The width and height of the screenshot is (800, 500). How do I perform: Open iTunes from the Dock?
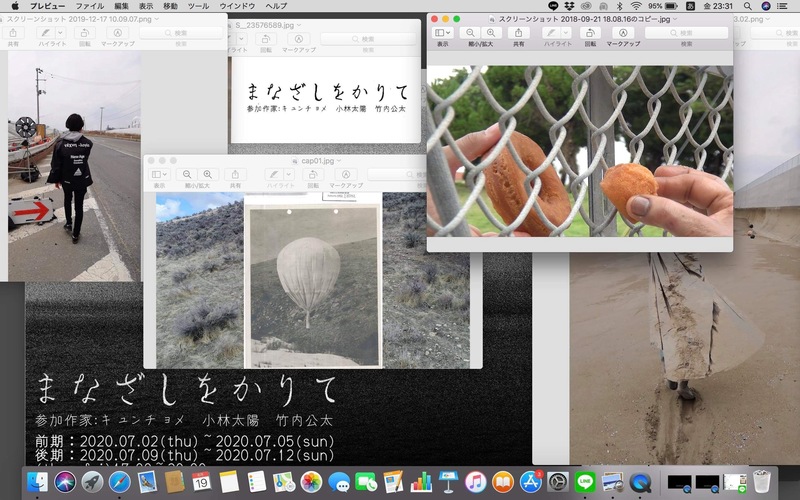click(476, 482)
